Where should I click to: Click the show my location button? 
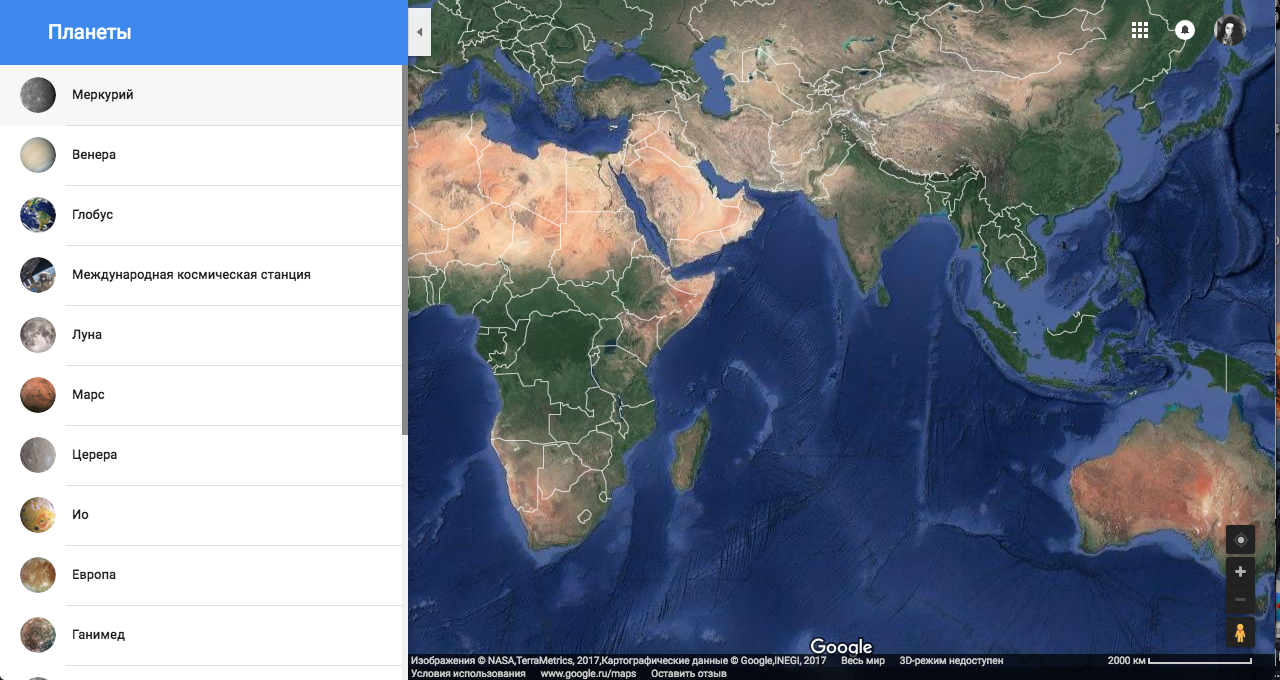[x=1240, y=540]
